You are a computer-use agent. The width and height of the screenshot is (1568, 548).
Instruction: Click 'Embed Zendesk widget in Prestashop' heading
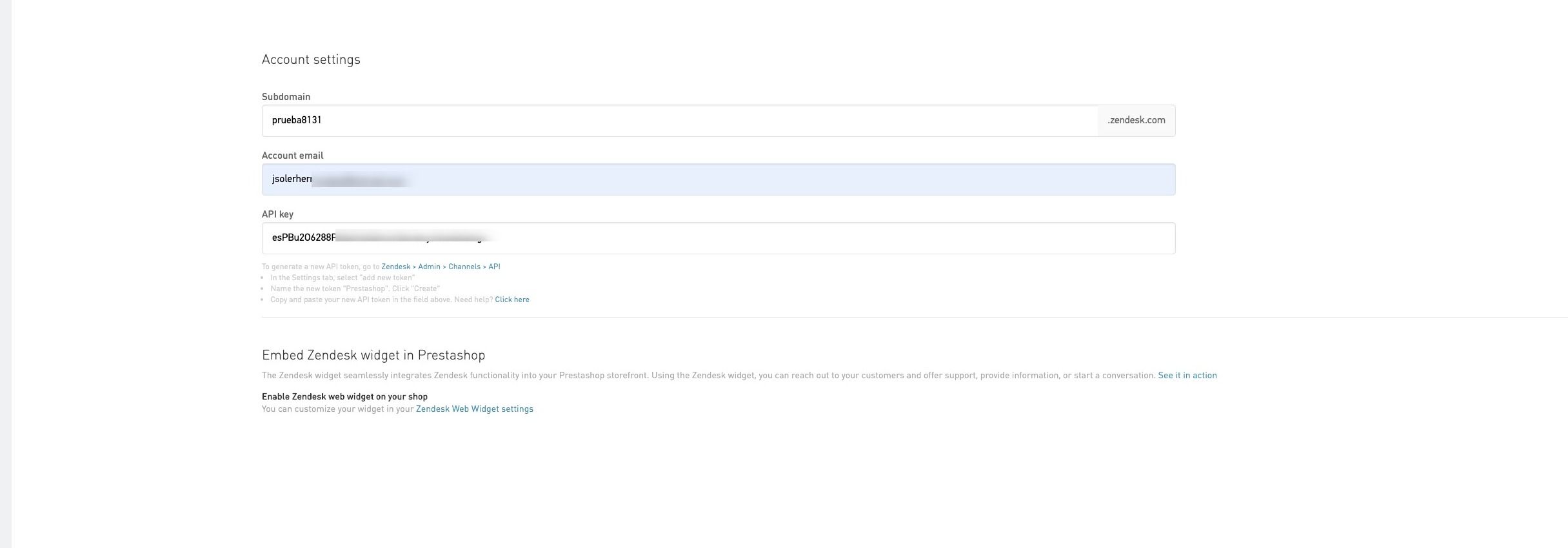click(373, 355)
